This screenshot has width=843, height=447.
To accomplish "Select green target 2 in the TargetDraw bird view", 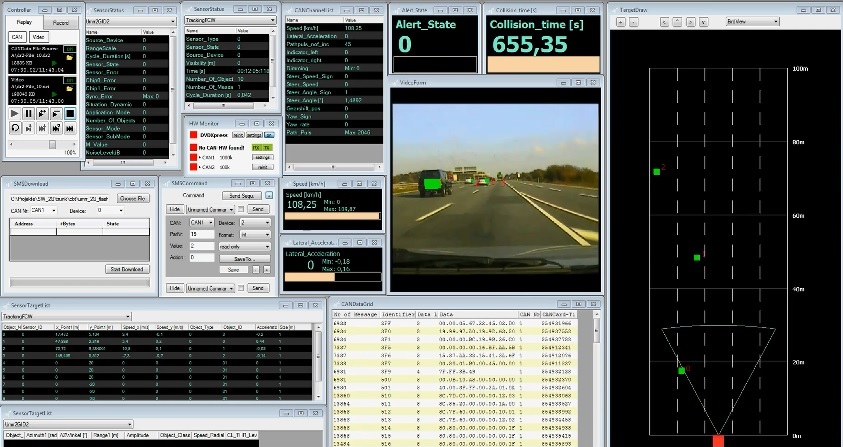I will point(656,172).
